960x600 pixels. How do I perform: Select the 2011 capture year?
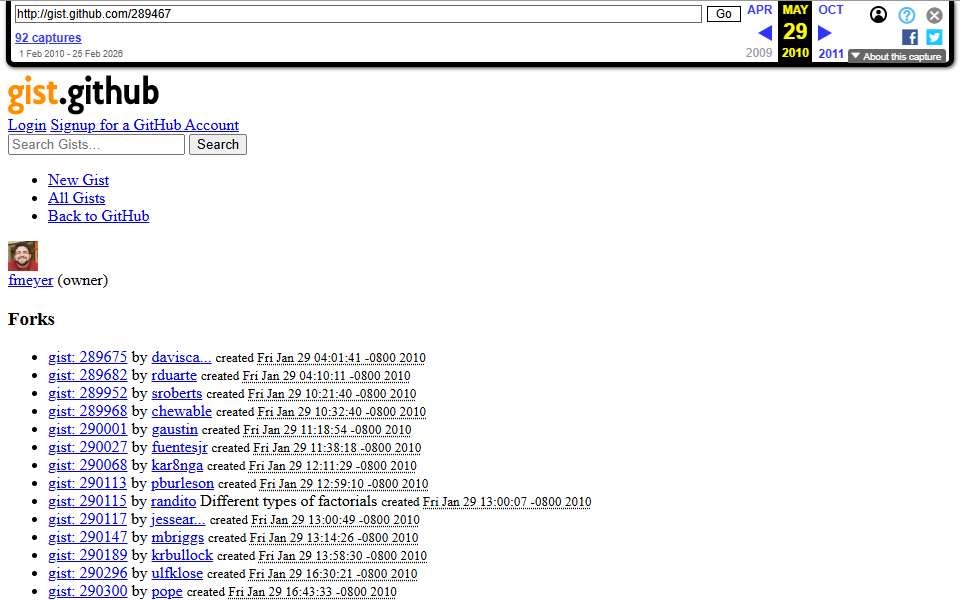[831, 54]
